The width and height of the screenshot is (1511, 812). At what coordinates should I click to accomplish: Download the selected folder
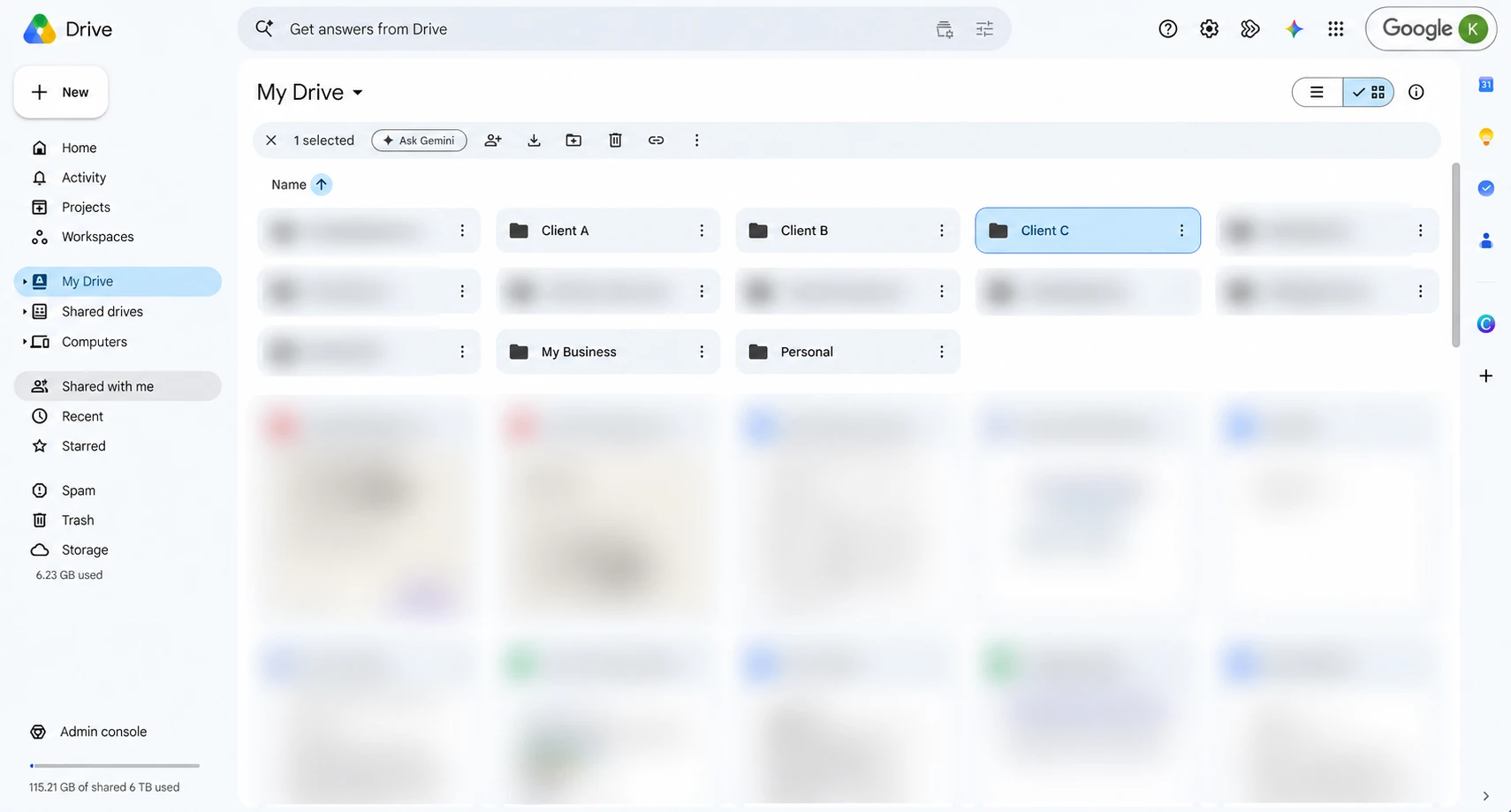[534, 140]
